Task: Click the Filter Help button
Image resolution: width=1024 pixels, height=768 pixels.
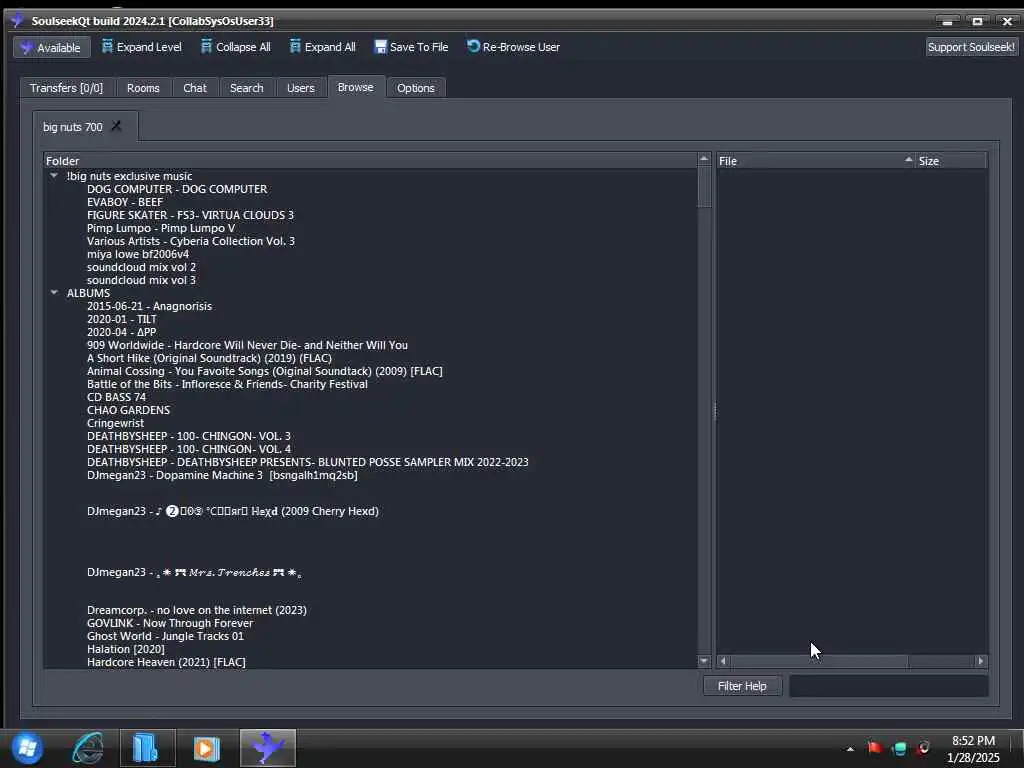Action: [x=743, y=686]
